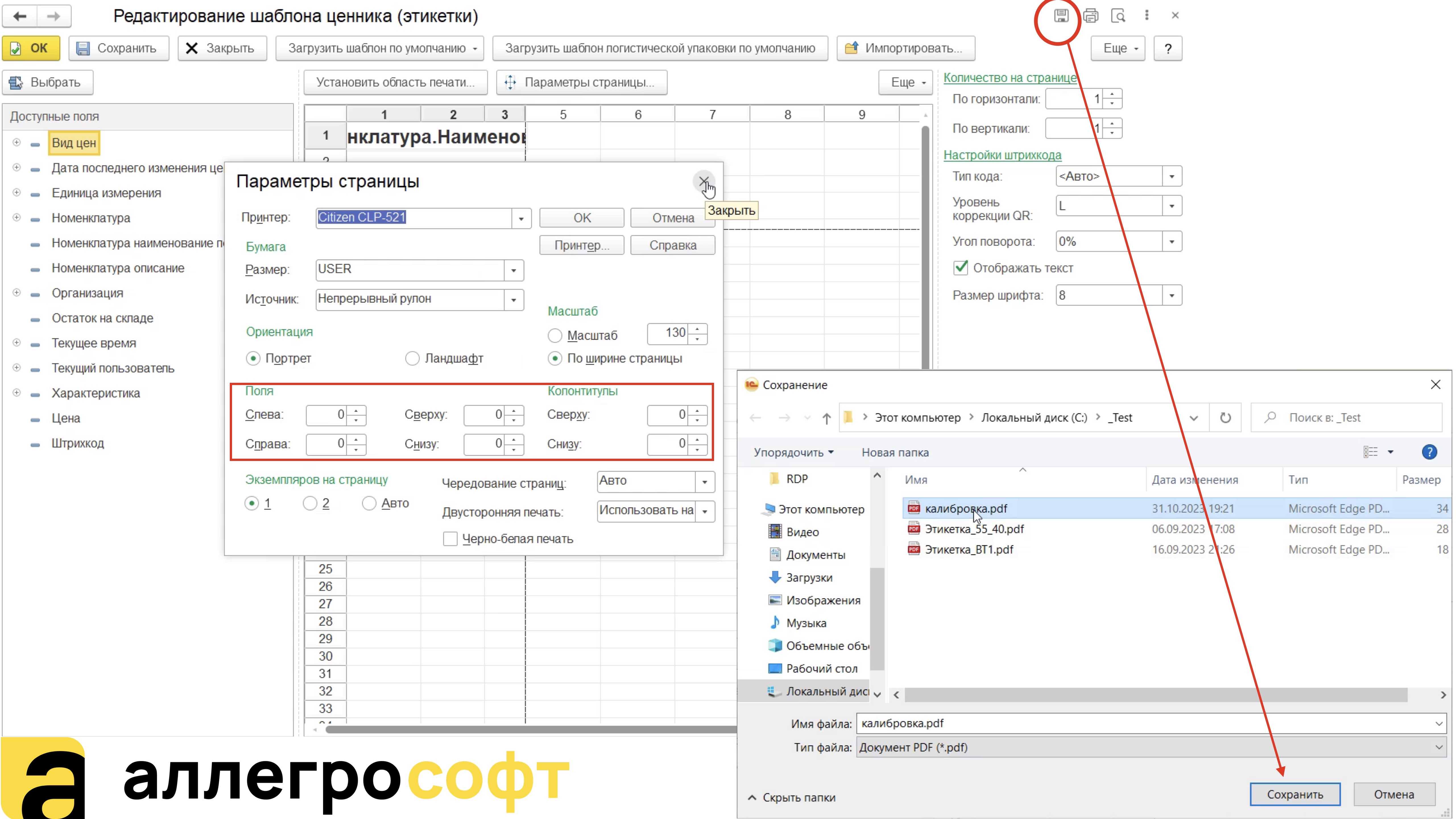Click refresh icon in the Сохранение dialog
The height and width of the screenshot is (819, 1456).
1225,418
